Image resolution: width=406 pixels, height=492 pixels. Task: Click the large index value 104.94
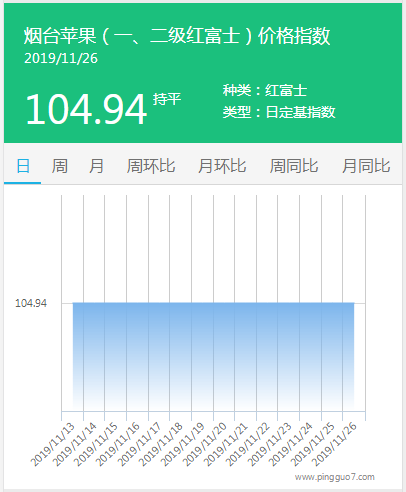(x=86, y=109)
